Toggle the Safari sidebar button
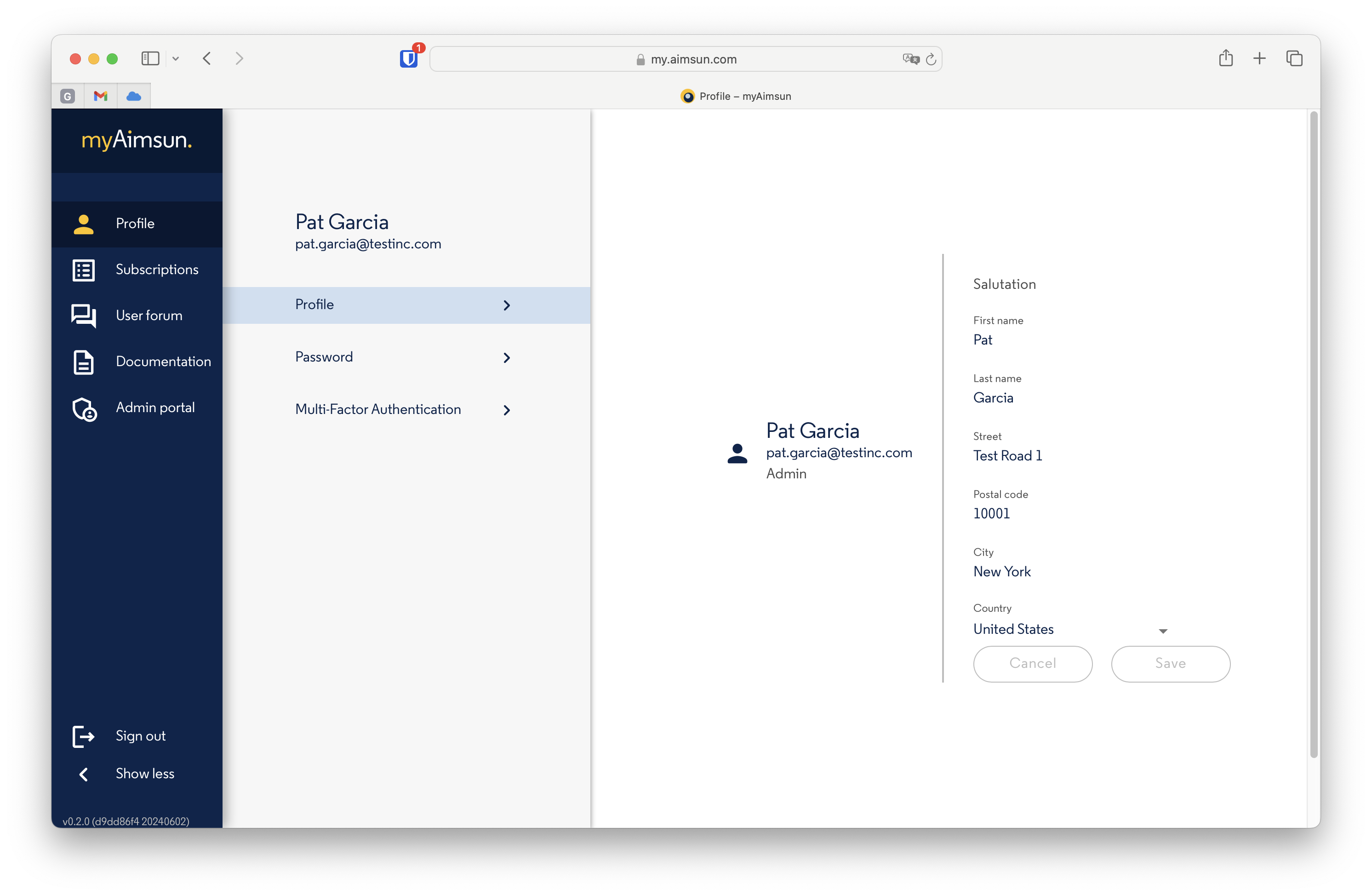The width and height of the screenshot is (1372, 896). coord(150,58)
